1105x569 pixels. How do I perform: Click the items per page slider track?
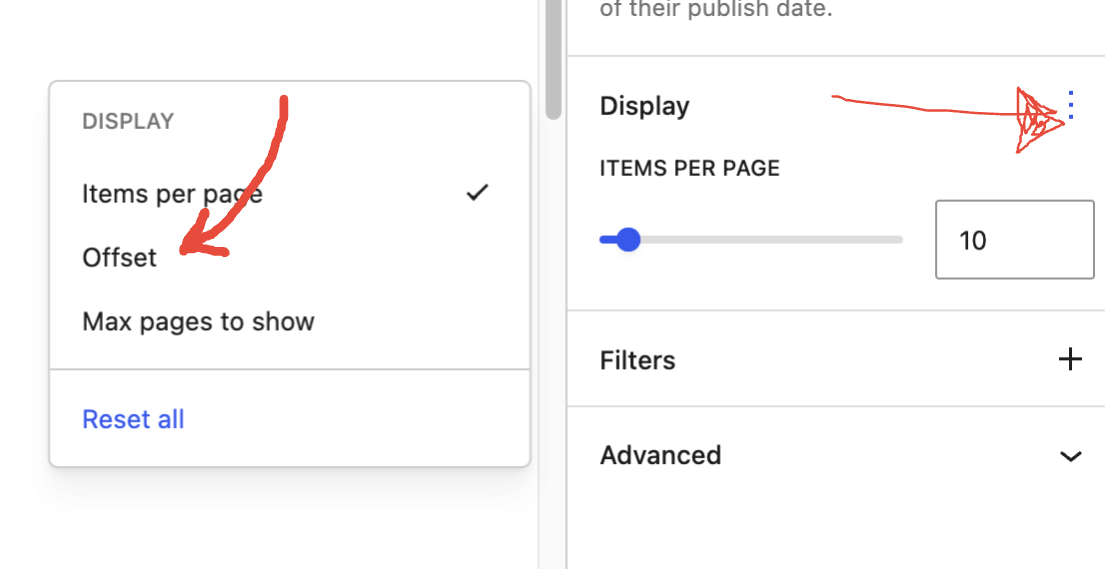751,240
